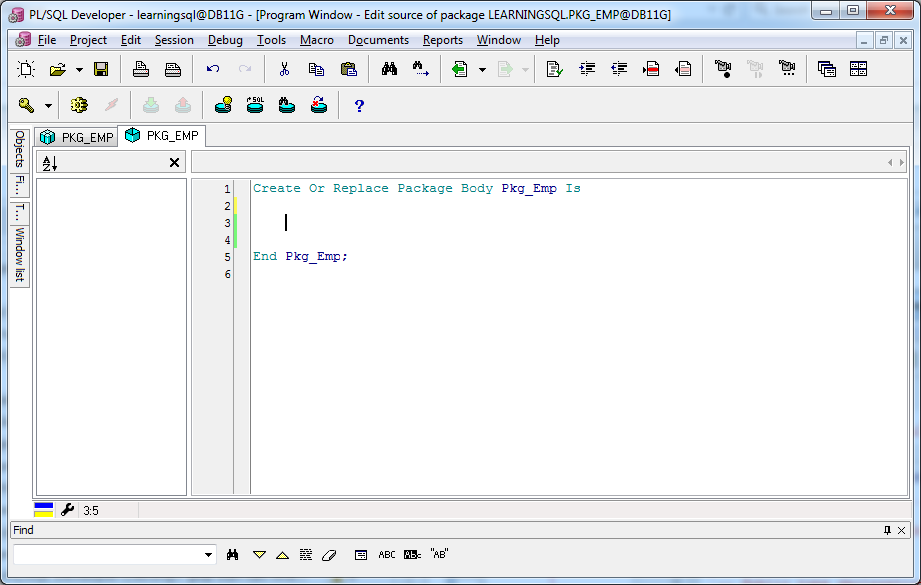This screenshot has height=585, width=921.
Task: Select the PKG_EMP package body tab
Action: 162,136
